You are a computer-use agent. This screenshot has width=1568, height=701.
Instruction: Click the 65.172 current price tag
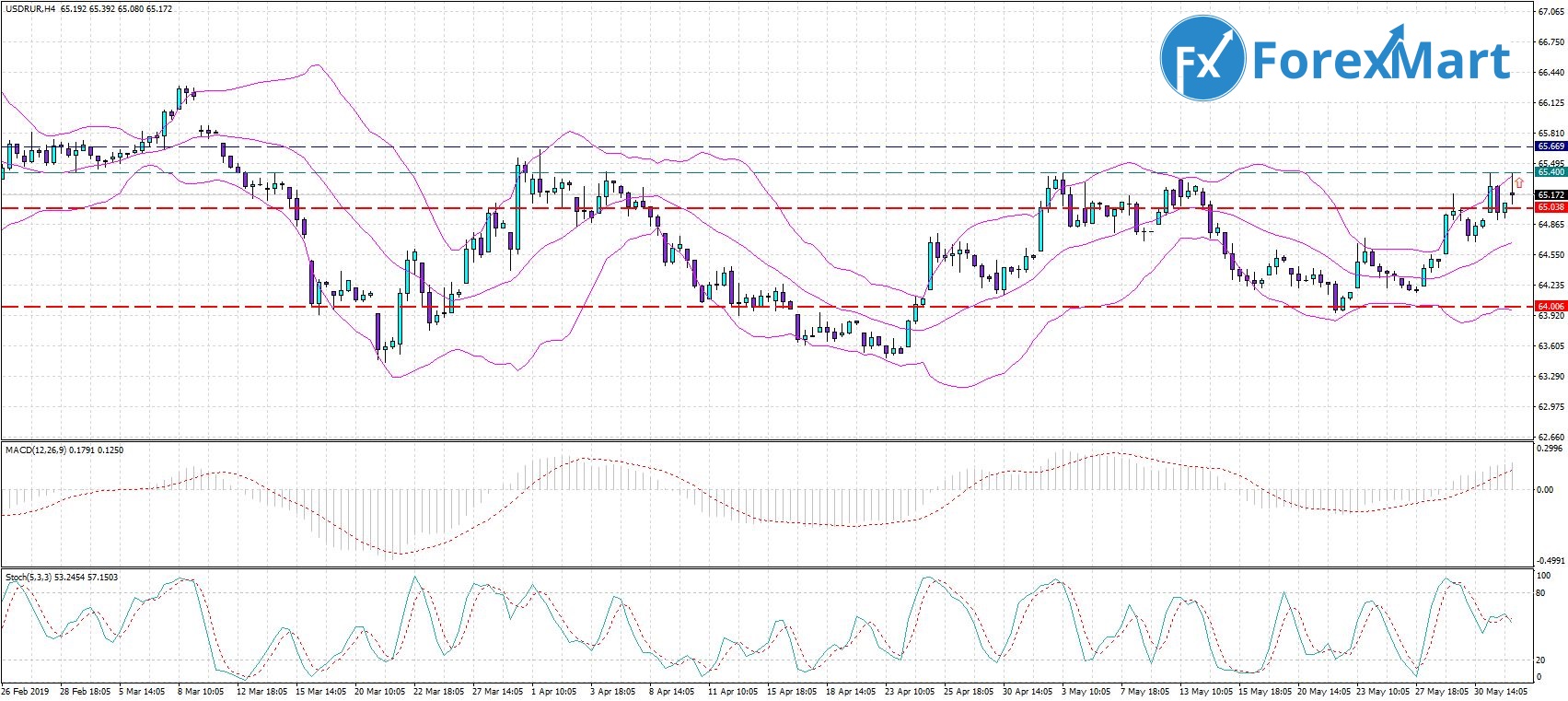[x=1551, y=195]
